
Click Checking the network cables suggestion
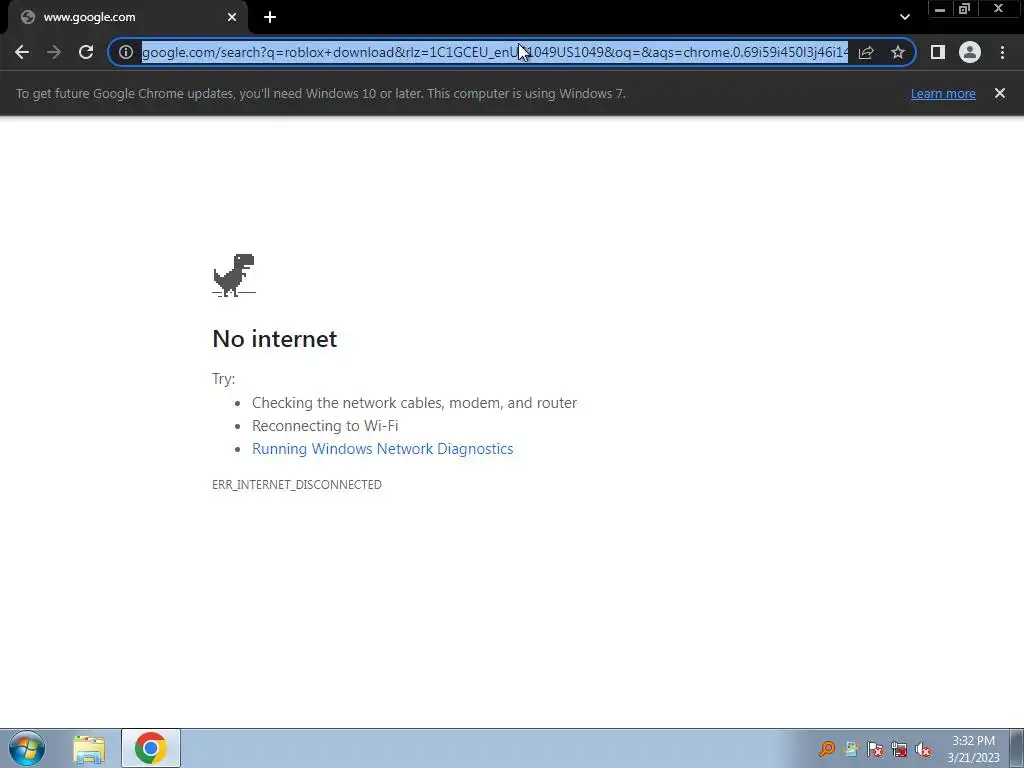point(415,403)
